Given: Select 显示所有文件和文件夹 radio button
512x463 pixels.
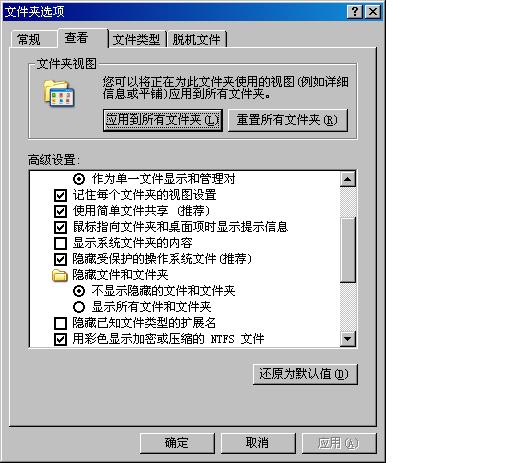Looking at the screenshot, I should [x=79, y=307].
